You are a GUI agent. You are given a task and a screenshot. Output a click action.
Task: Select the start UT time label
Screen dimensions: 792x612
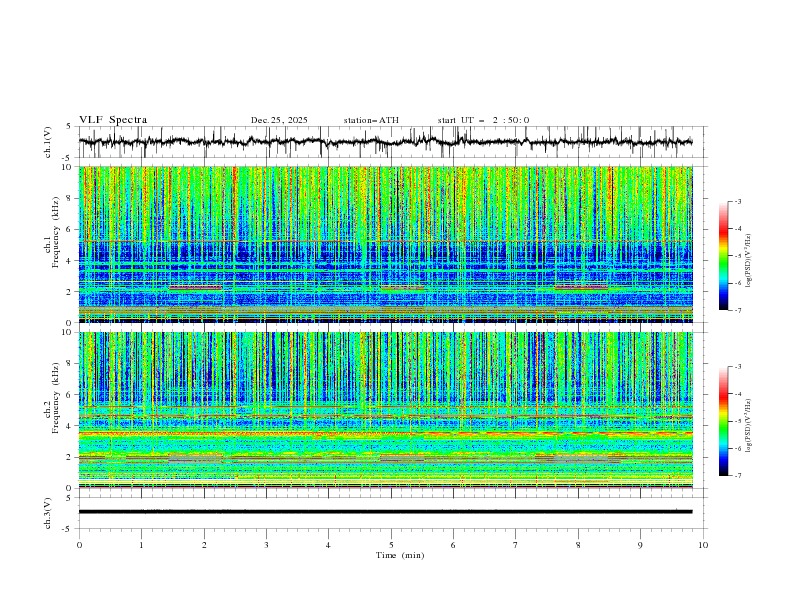pyautogui.click(x=483, y=120)
